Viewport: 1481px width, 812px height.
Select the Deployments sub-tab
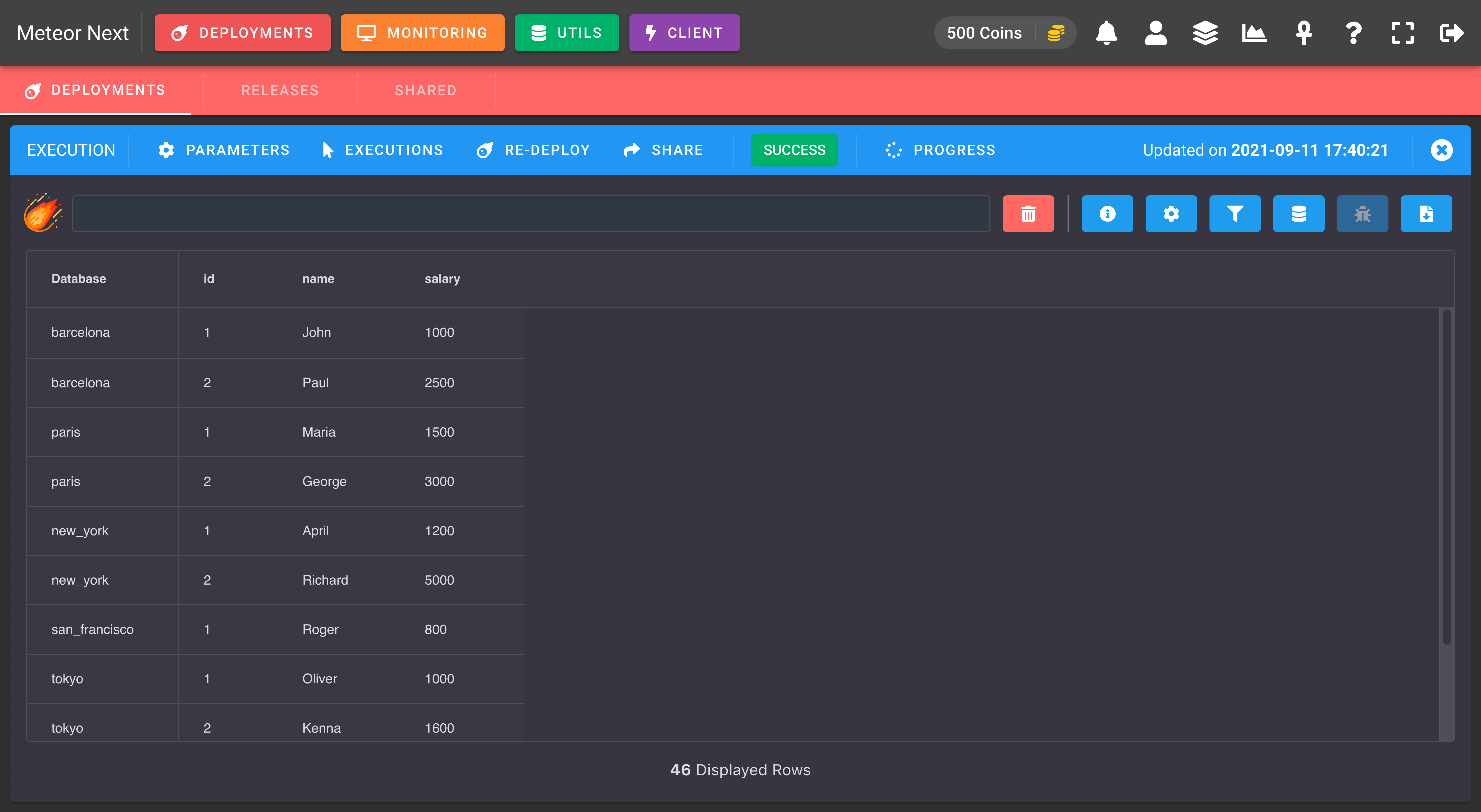(95, 90)
